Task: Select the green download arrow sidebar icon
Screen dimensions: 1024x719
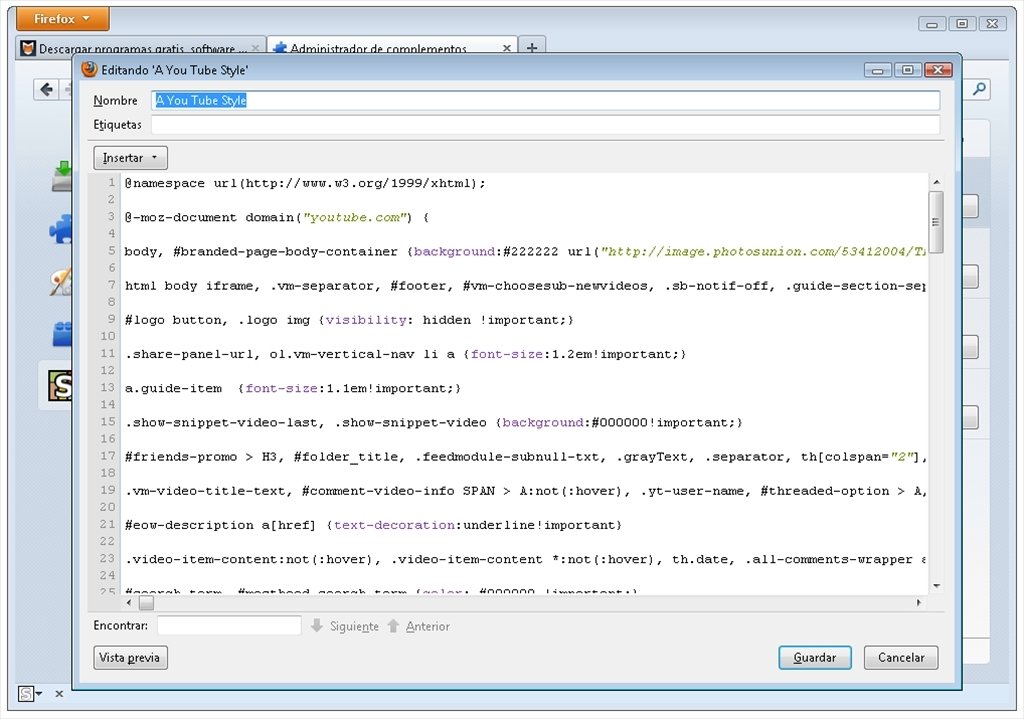Action: pyautogui.click(x=62, y=176)
